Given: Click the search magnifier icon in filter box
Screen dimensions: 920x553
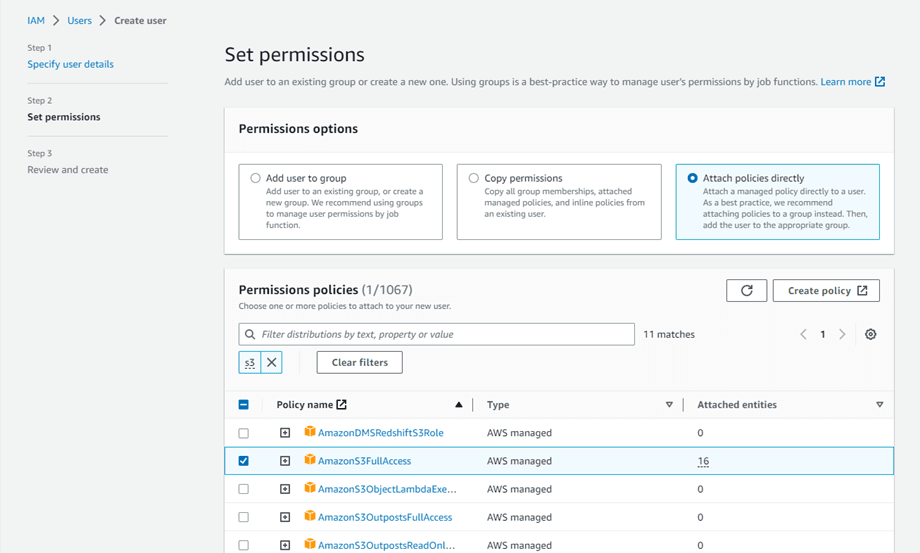Looking at the screenshot, I should click(x=250, y=334).
